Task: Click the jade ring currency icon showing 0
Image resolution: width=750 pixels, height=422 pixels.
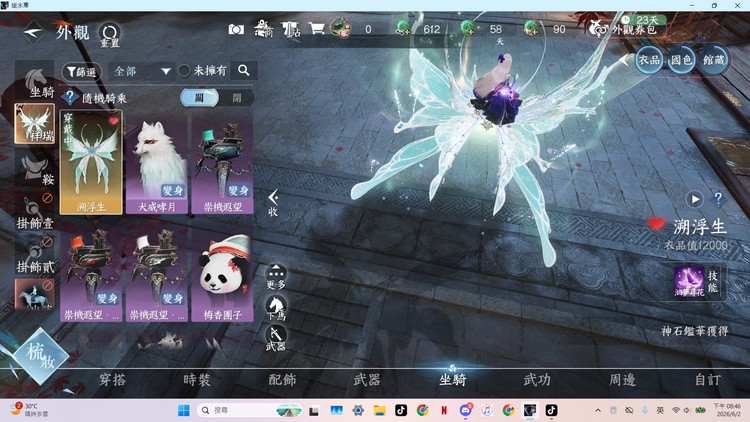Action: tap(340, 28)
